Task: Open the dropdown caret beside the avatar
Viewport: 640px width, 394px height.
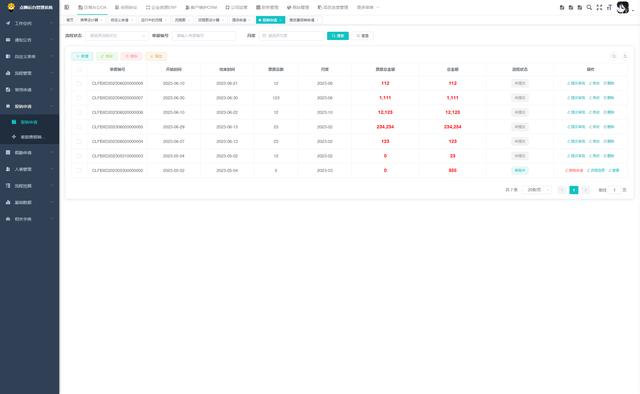Action: point(633,9)
